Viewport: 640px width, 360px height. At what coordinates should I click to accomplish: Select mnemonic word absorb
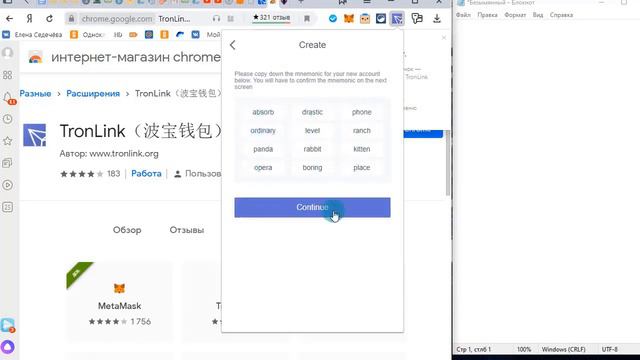263,112
